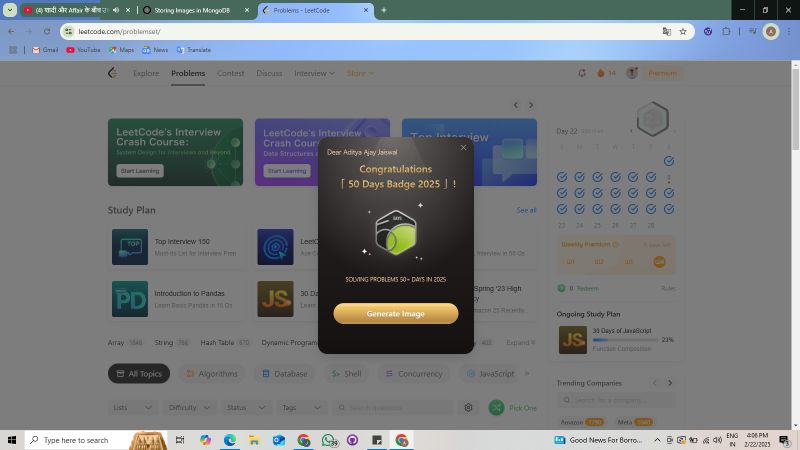Click the Pick One shuffle button
The width and height of the screenshot is (800, 450).
click(x=513, y=407)
